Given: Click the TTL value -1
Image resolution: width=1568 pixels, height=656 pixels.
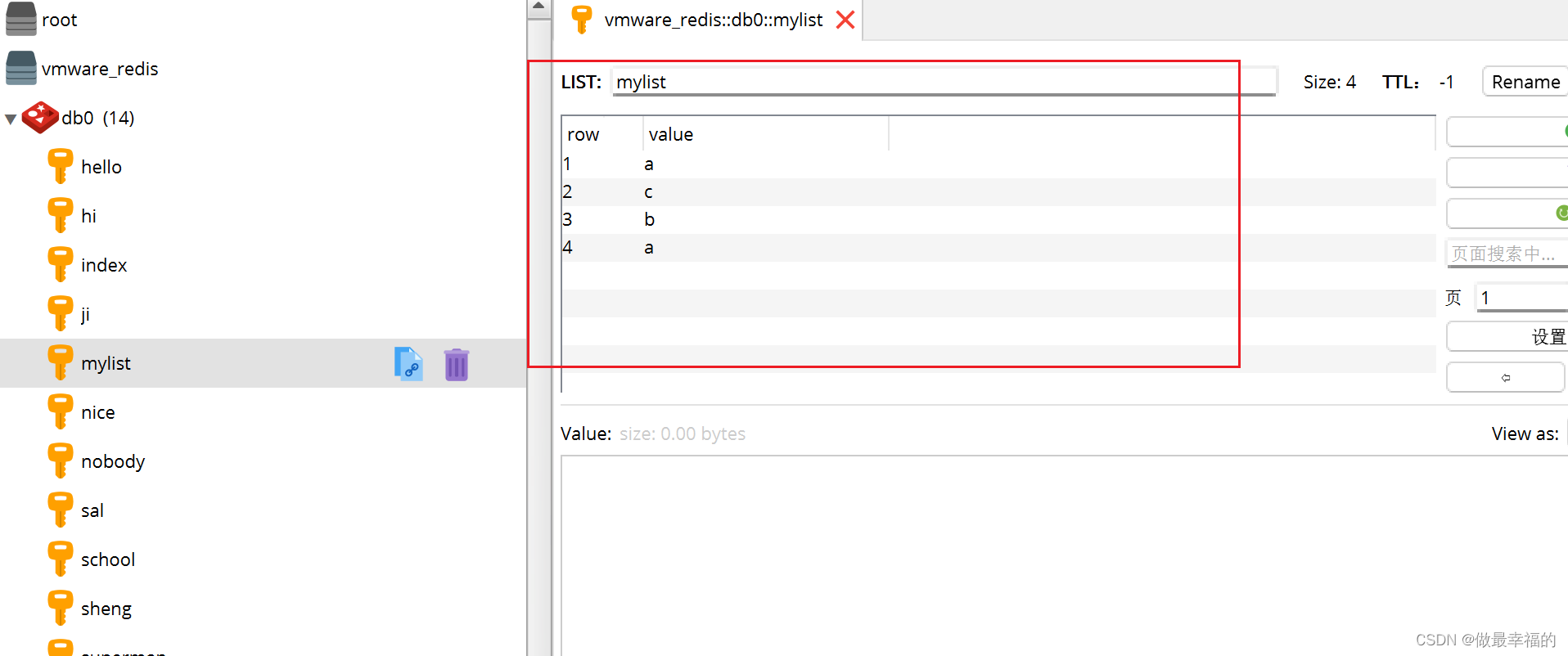Looking at the screenshot, I should coord(1447,82).
